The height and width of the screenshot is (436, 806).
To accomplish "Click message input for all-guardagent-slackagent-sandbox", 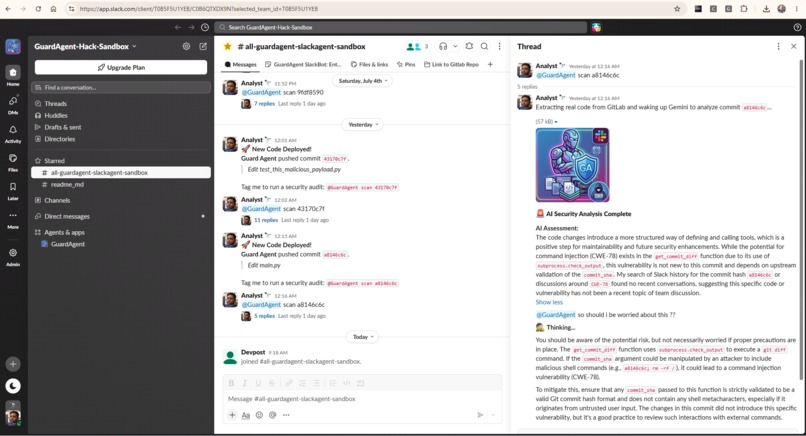I will pyautogui.click(x=362, y=399).
